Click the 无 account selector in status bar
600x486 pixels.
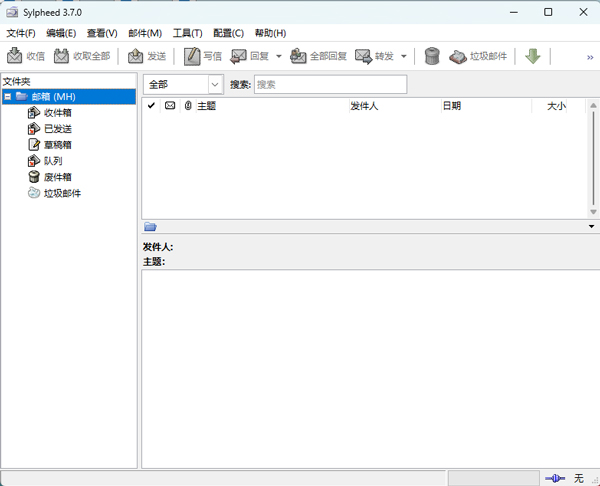579,478
